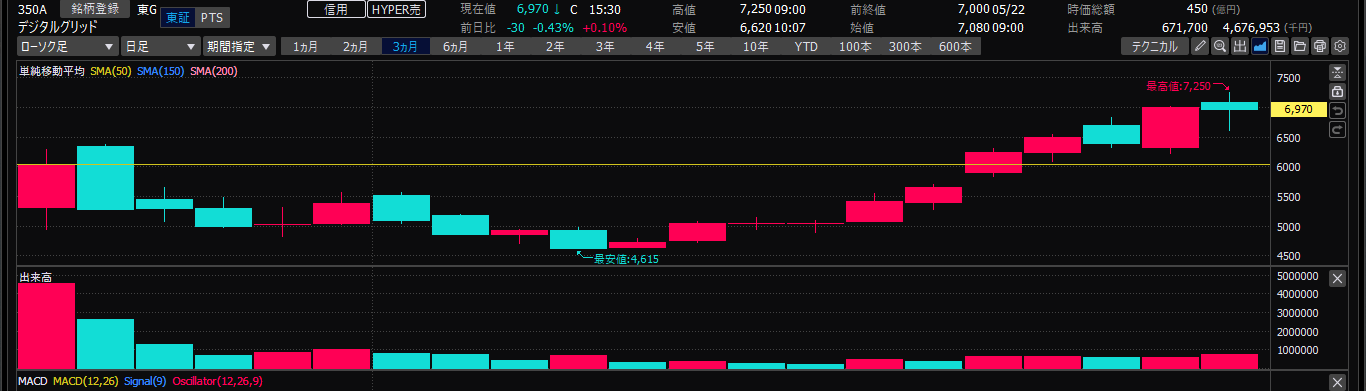1366x391 pixels.
Task: Open chart settings gear icon
Action: [1340, 46]
